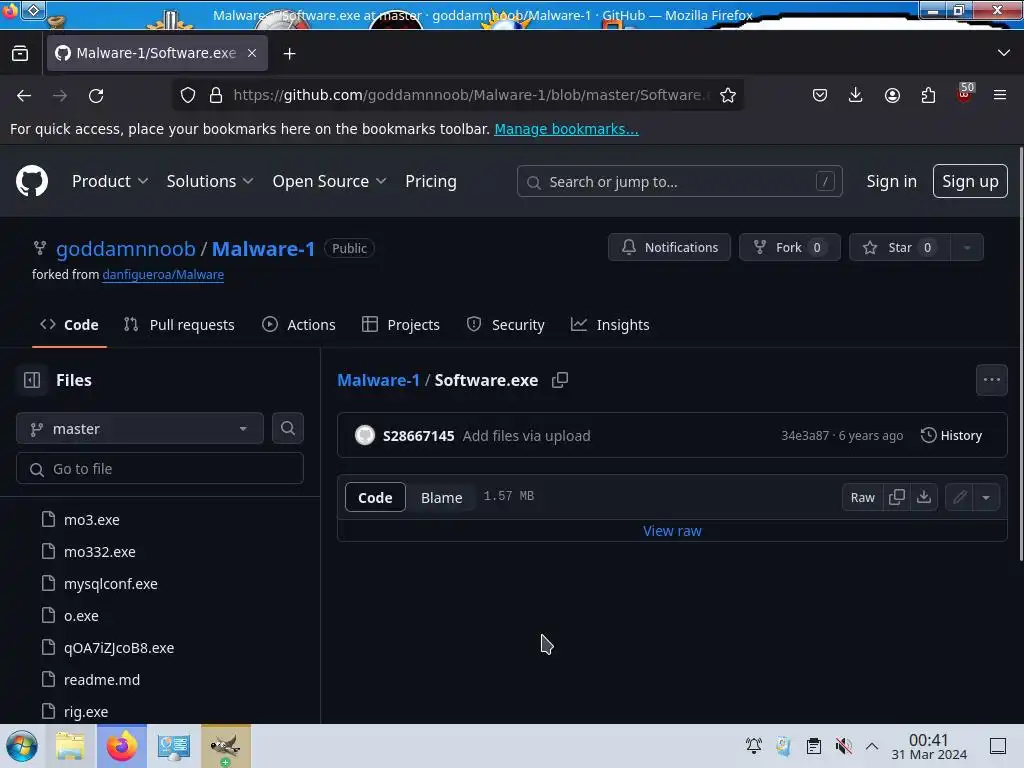Switch to Blame view
This screenshot has width=1024, height=768.
tap(441, 497)
